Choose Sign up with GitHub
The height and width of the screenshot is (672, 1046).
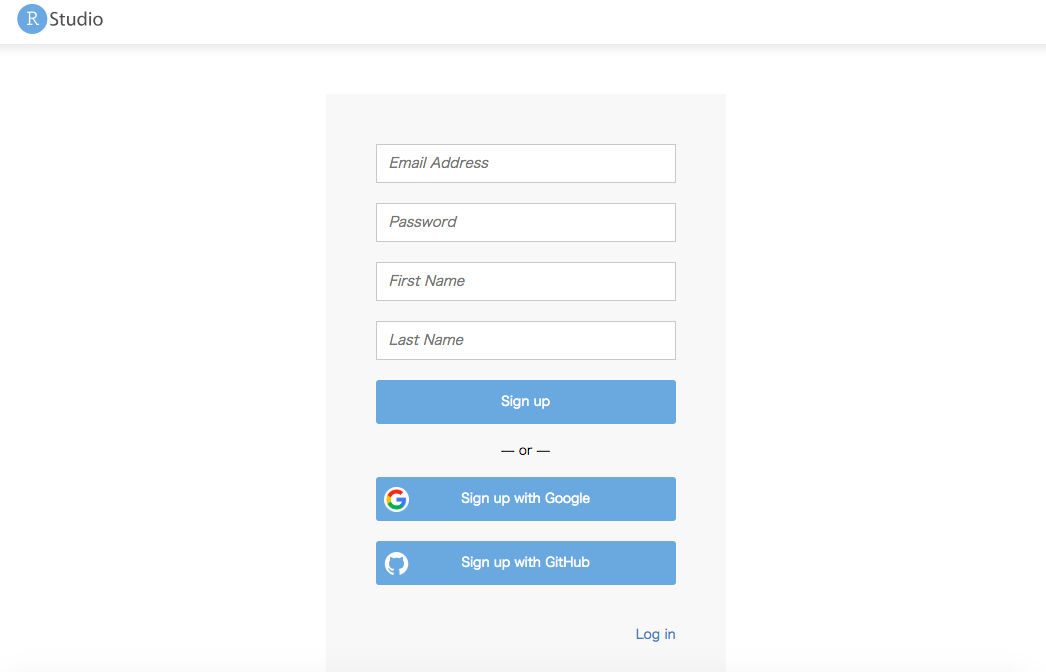coord(525,563)
